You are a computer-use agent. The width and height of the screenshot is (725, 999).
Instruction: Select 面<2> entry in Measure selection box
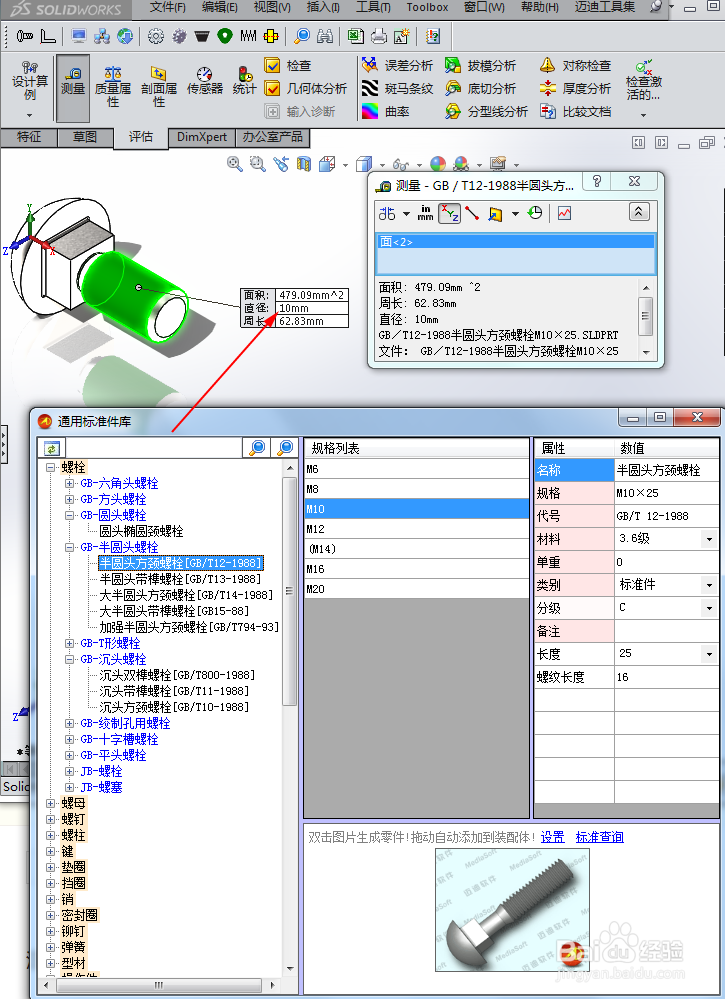point(516,242)
